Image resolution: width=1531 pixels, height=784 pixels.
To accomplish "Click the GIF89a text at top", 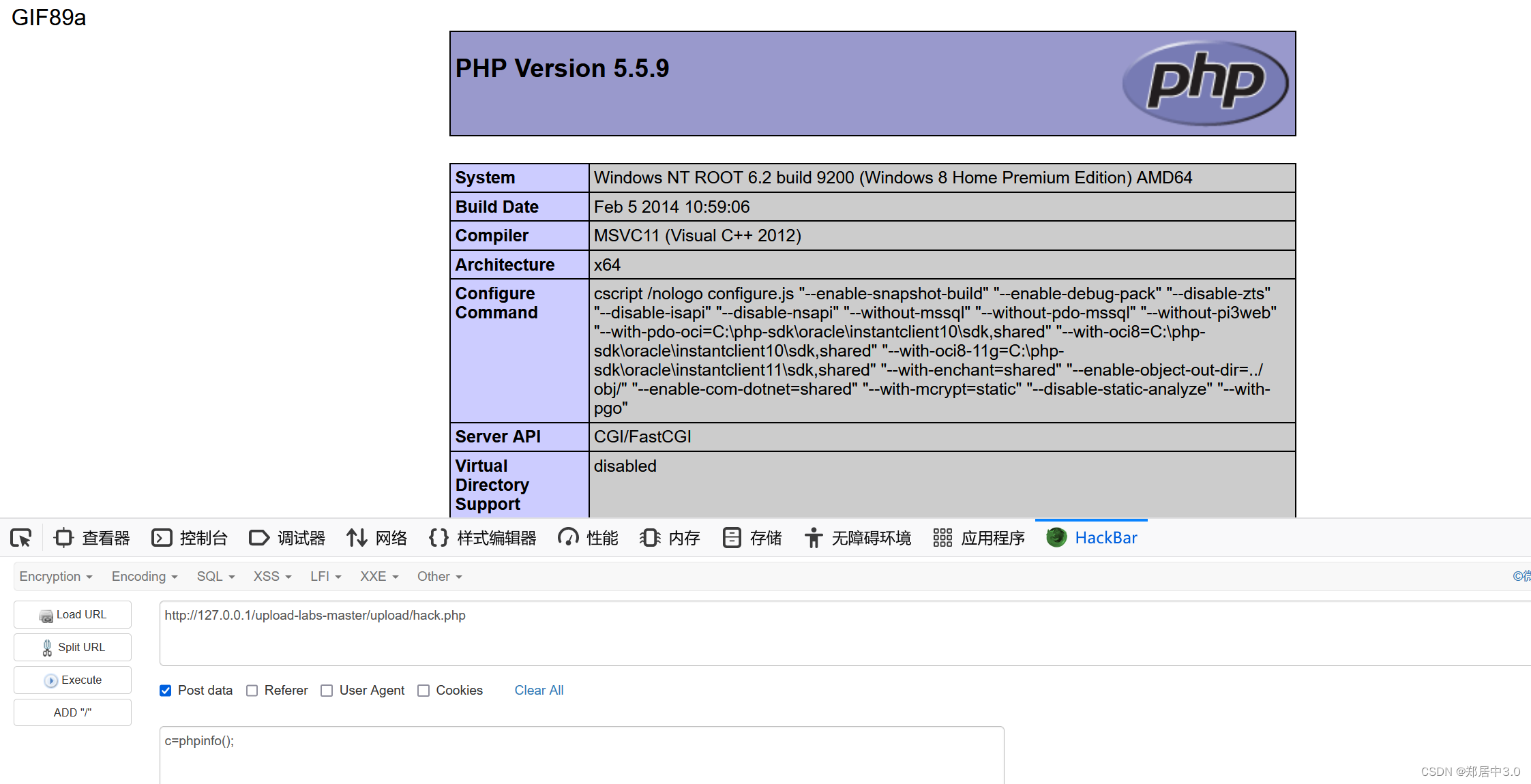I will coord(48,18).
